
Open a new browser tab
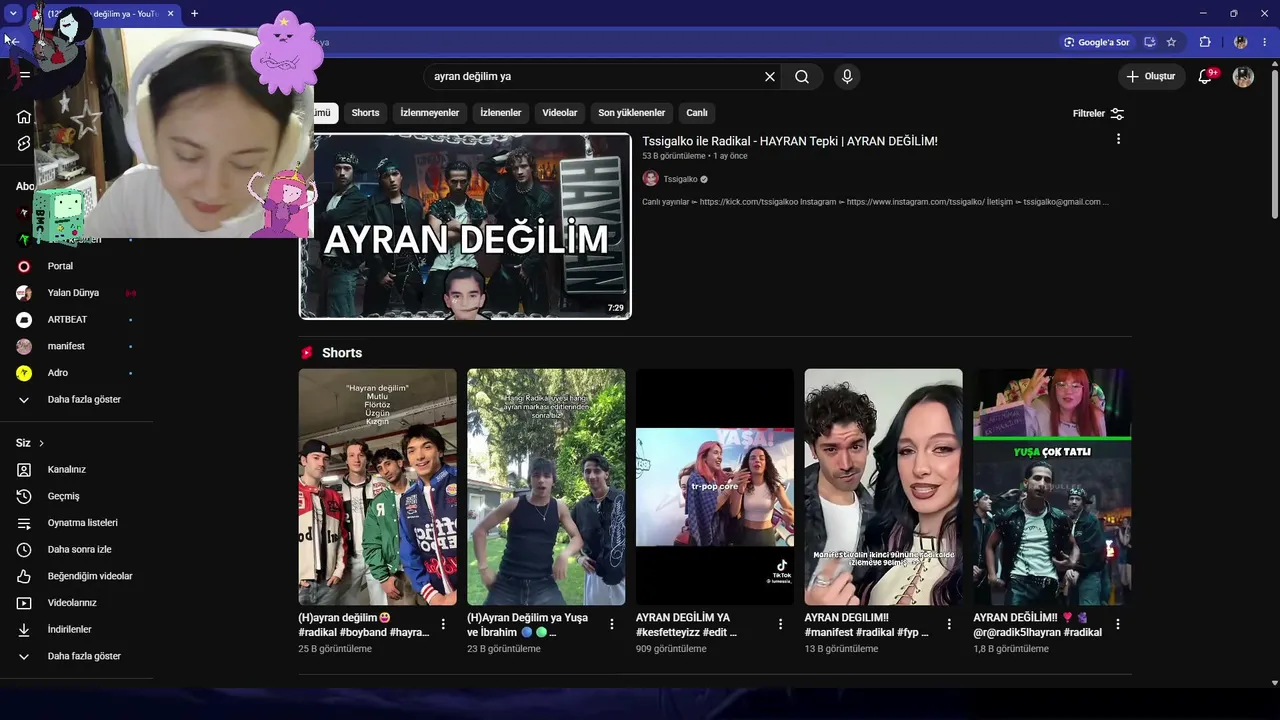click(x=194, y=13)
